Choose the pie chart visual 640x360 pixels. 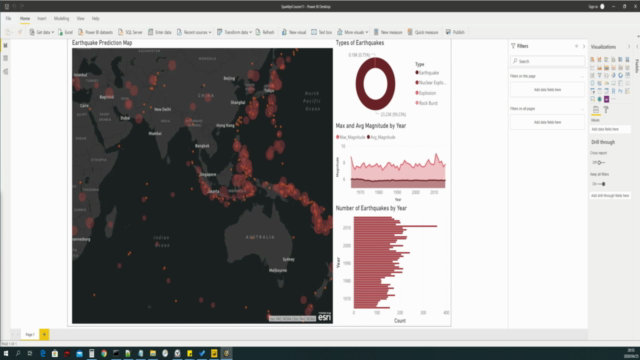(613, 75)
